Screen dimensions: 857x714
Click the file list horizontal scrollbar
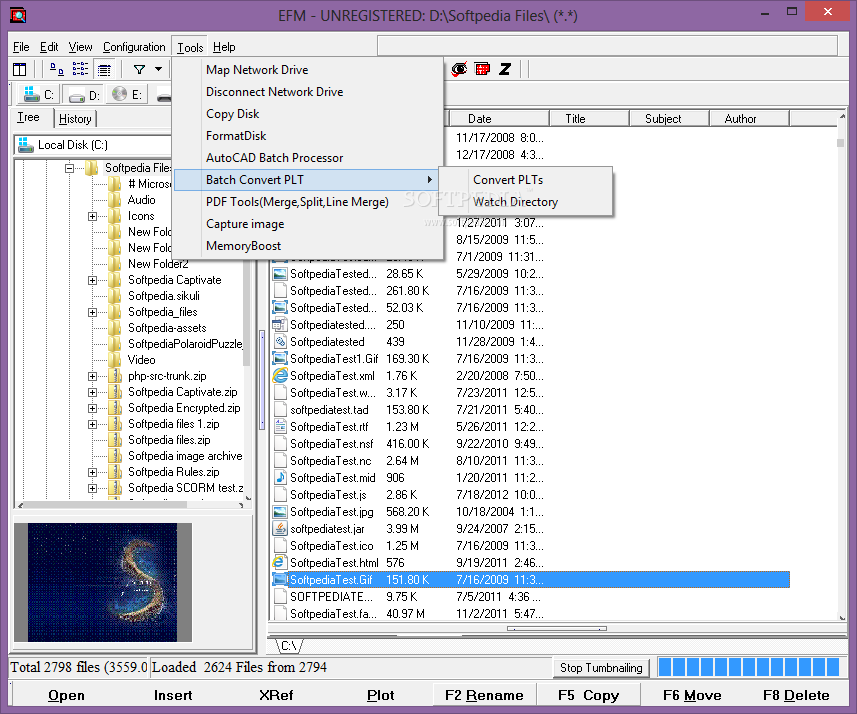coord(556,629)
